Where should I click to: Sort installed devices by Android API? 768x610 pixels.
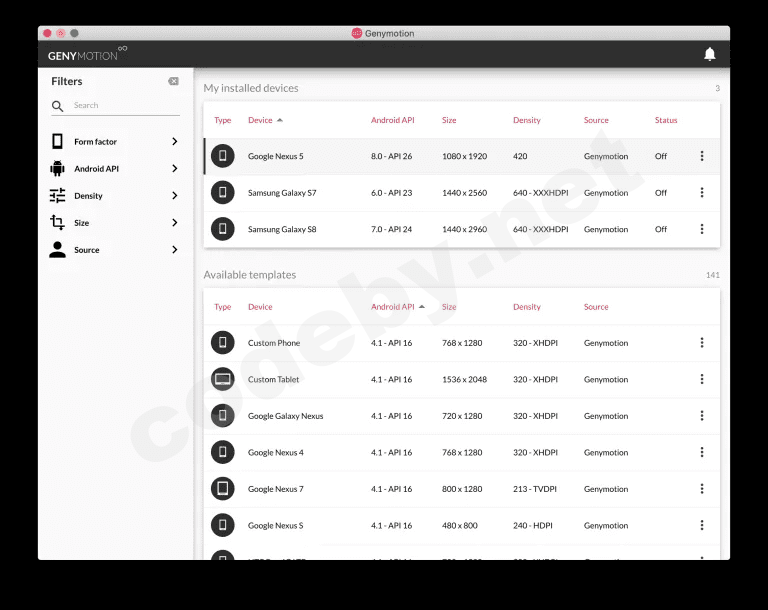click(392, 120)
